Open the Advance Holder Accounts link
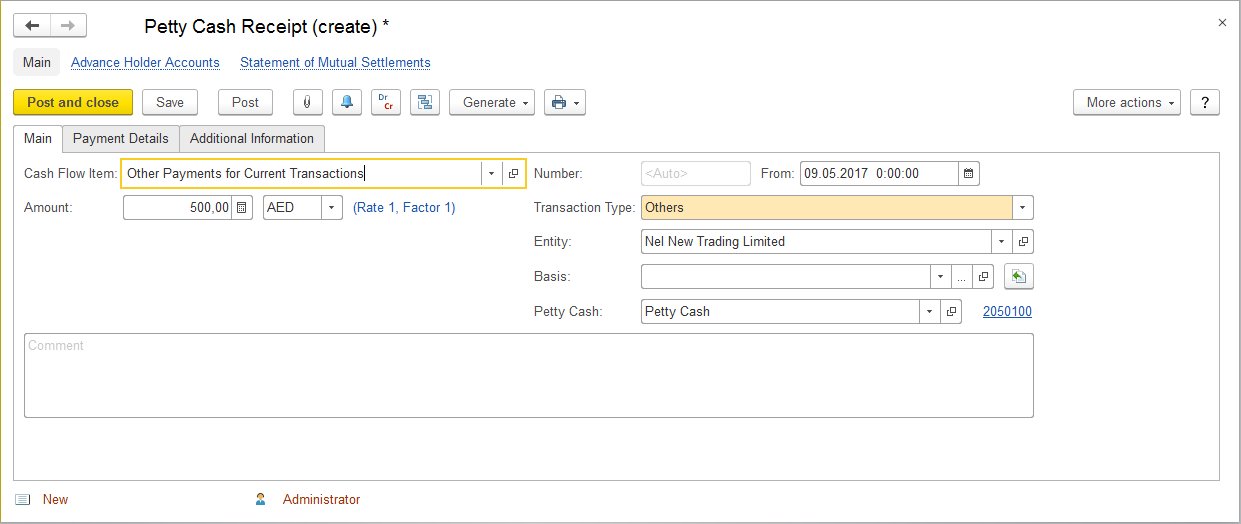The image size is (1241, 524). pos(145,63)
